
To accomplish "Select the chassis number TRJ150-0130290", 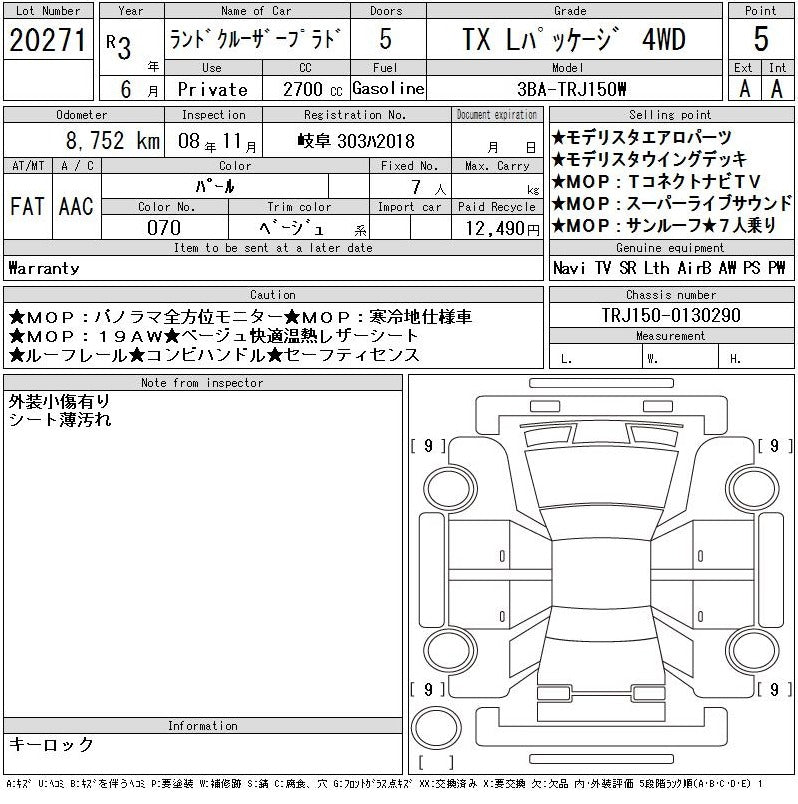I will point(671,315).
